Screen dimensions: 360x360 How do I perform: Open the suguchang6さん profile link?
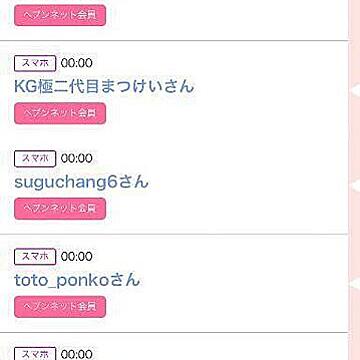(x=81, y=182)
